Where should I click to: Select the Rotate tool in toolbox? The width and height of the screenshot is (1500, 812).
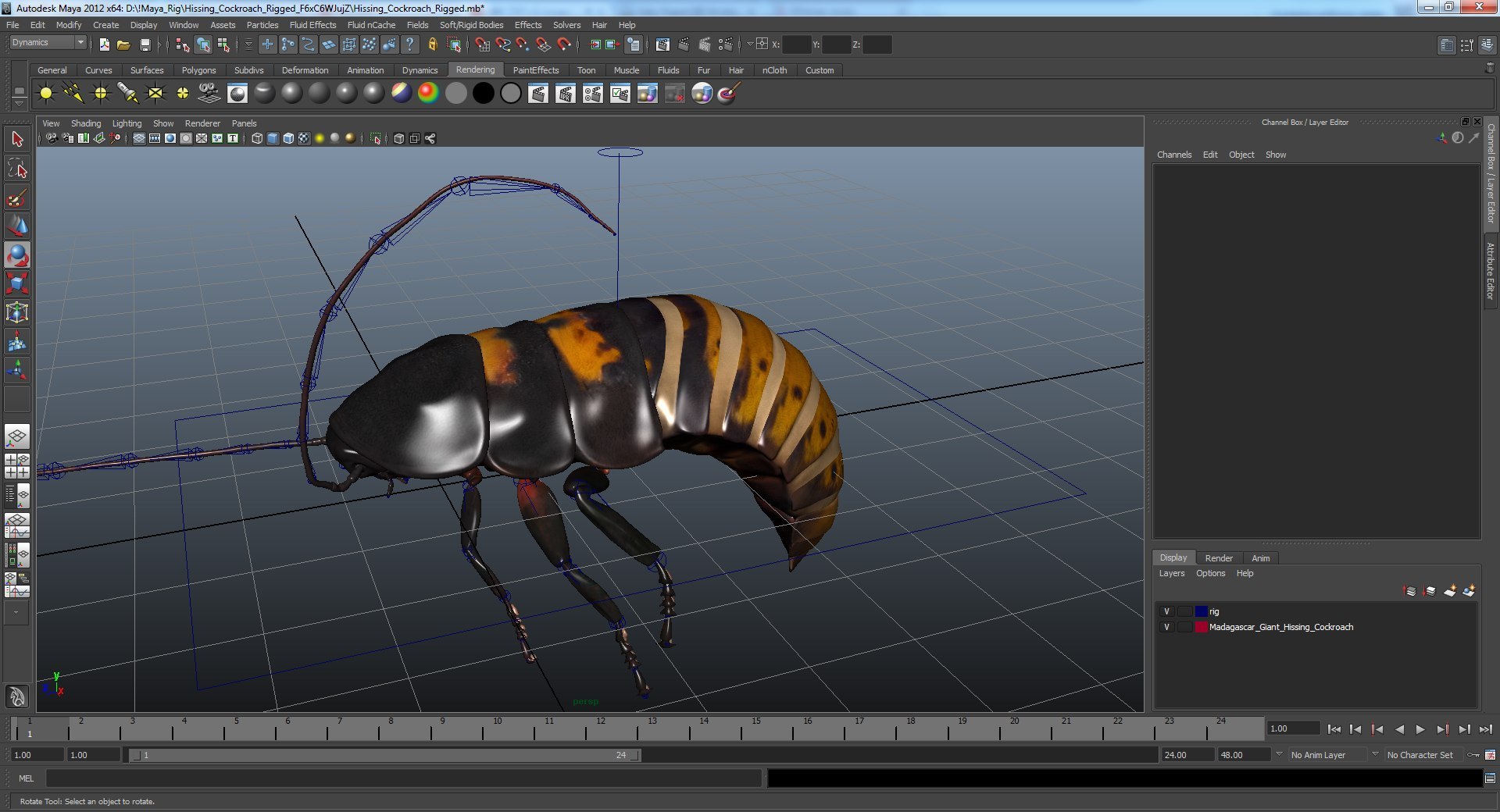pos(17,255)
